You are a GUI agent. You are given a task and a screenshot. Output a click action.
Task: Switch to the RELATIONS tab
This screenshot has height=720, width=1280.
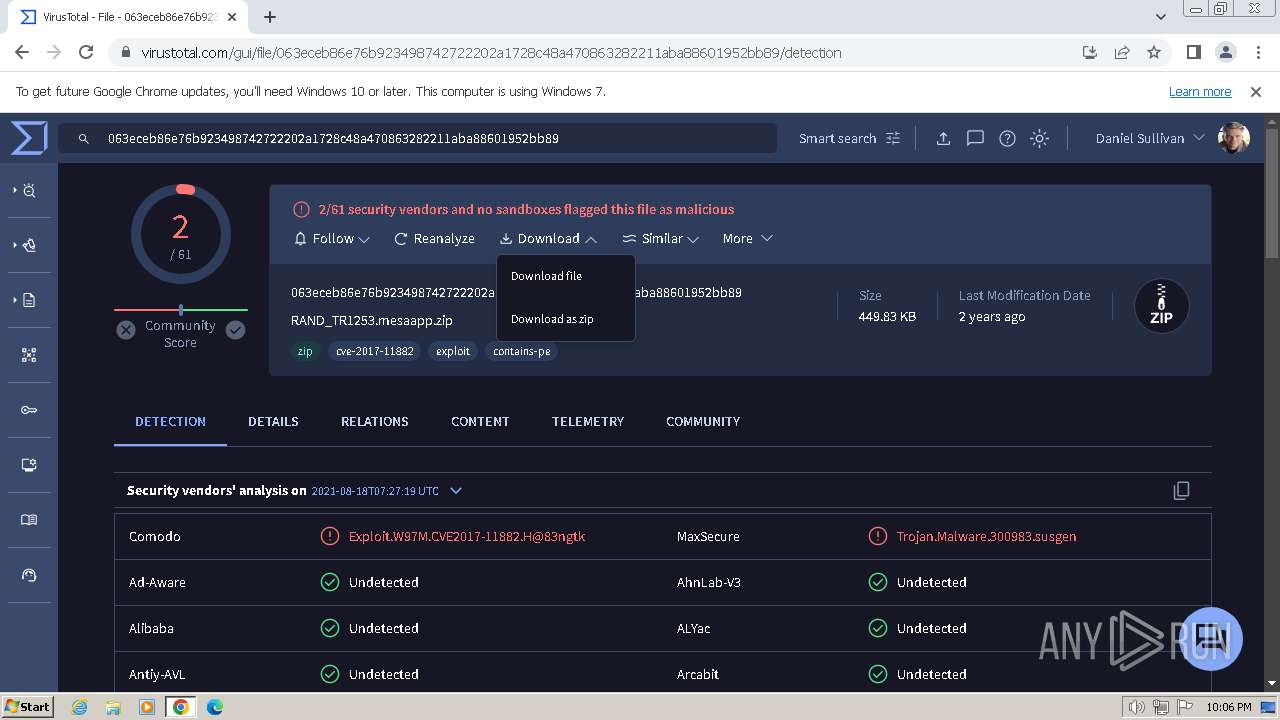click(375, 421)
